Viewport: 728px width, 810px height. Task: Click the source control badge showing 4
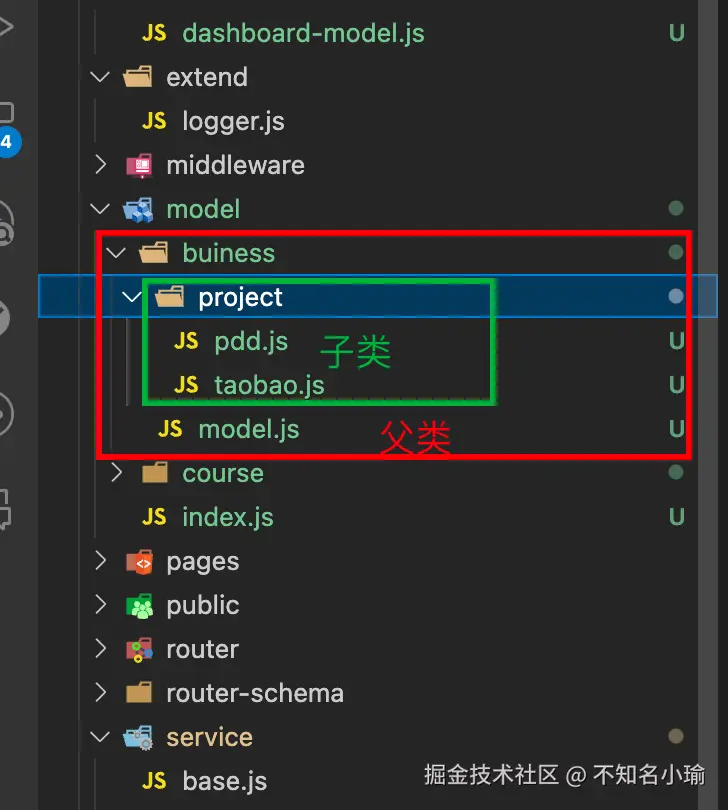[x=6, y=142]
